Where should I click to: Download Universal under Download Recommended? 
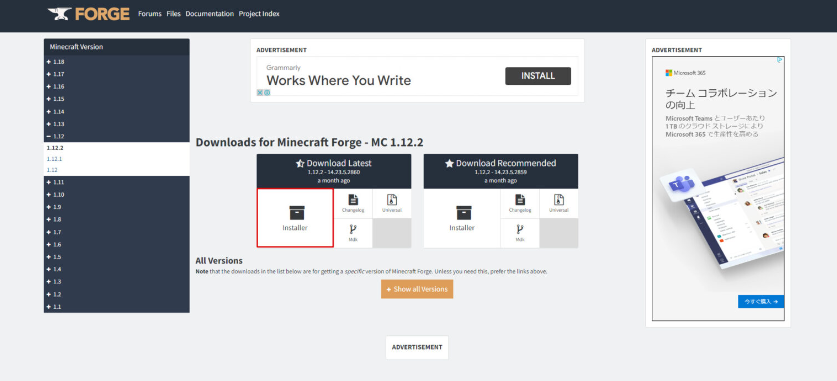(x=559, y=203)
